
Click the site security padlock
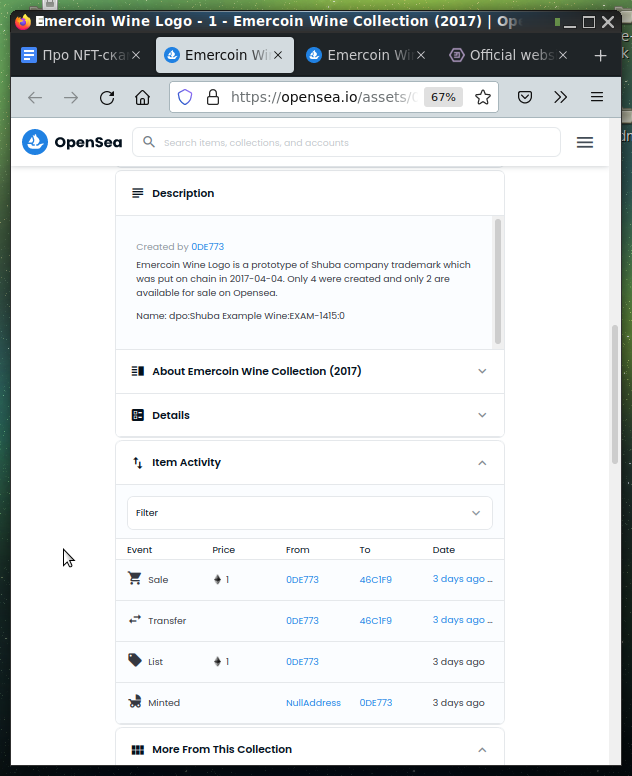click(213, 97)
